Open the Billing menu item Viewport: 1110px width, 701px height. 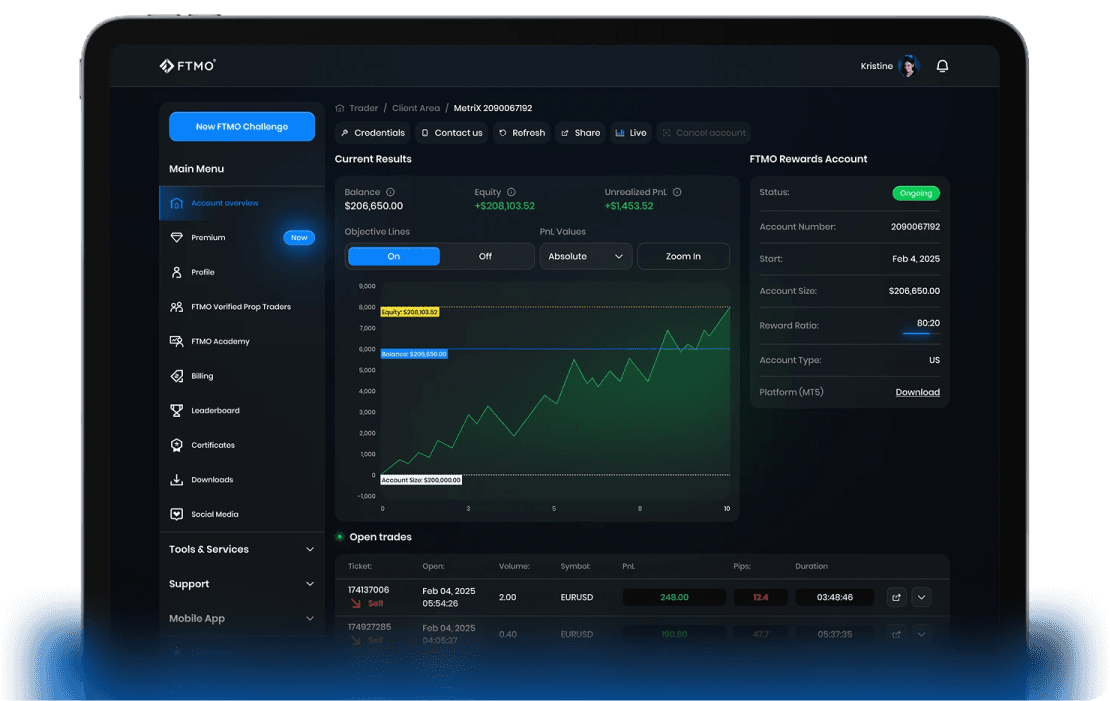click(x=241, y=376)
